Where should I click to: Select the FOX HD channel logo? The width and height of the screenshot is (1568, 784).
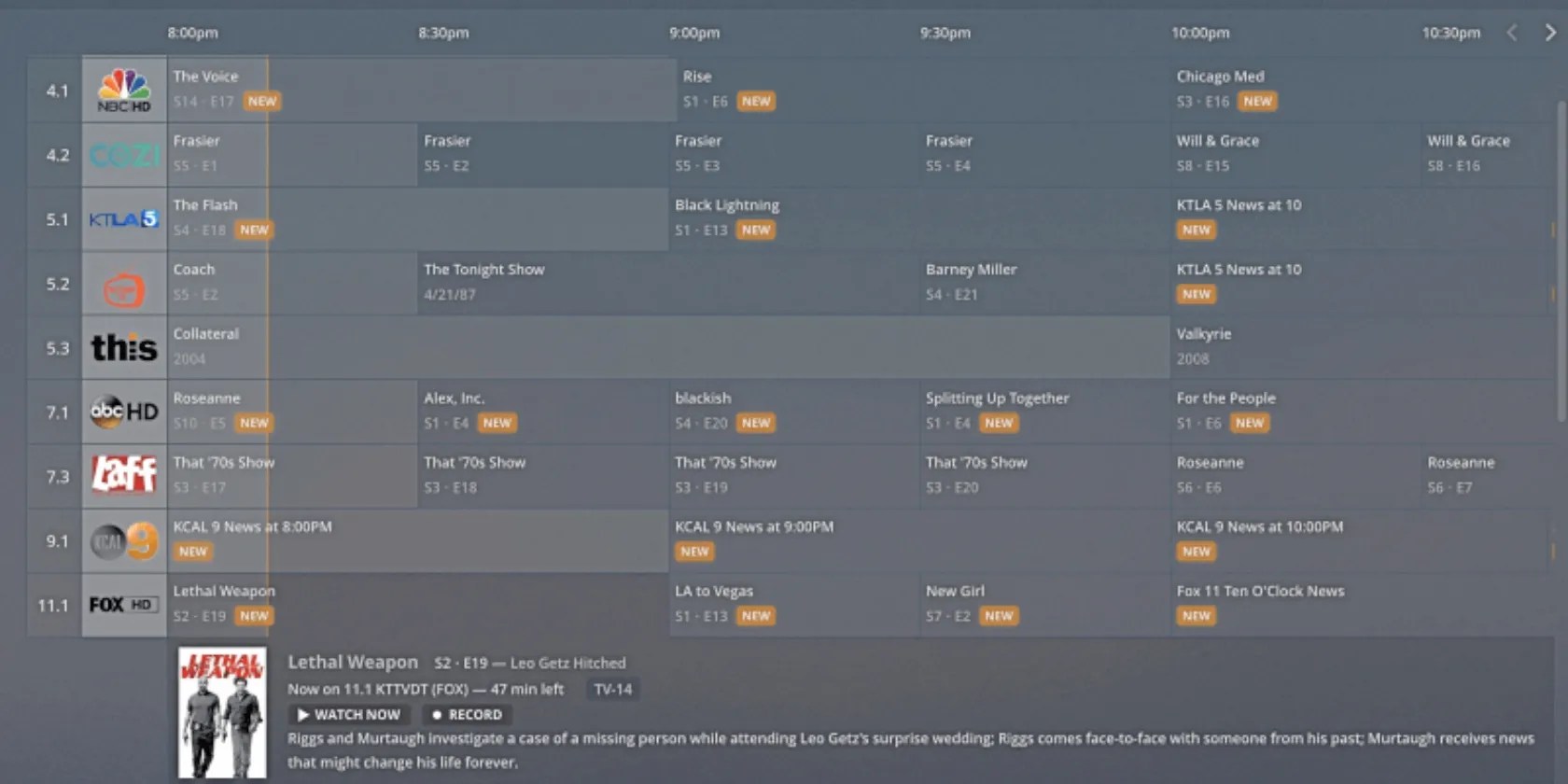tap(124, 605)
